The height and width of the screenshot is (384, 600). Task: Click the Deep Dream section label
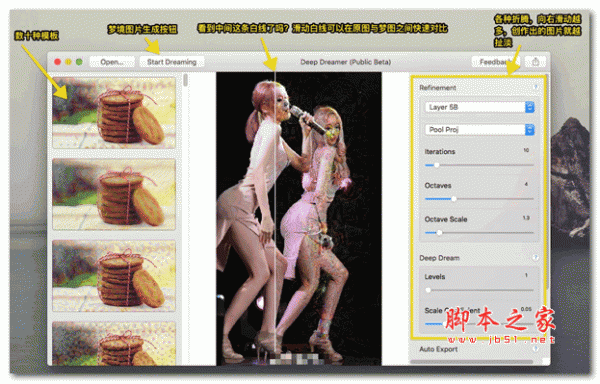(x=439, y=258)
